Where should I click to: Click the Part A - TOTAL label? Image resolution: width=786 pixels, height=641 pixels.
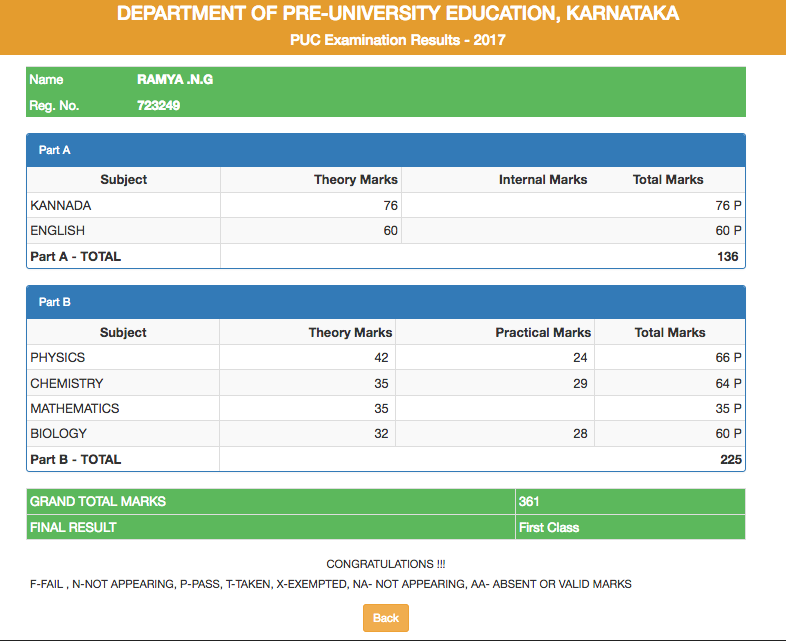76,257
